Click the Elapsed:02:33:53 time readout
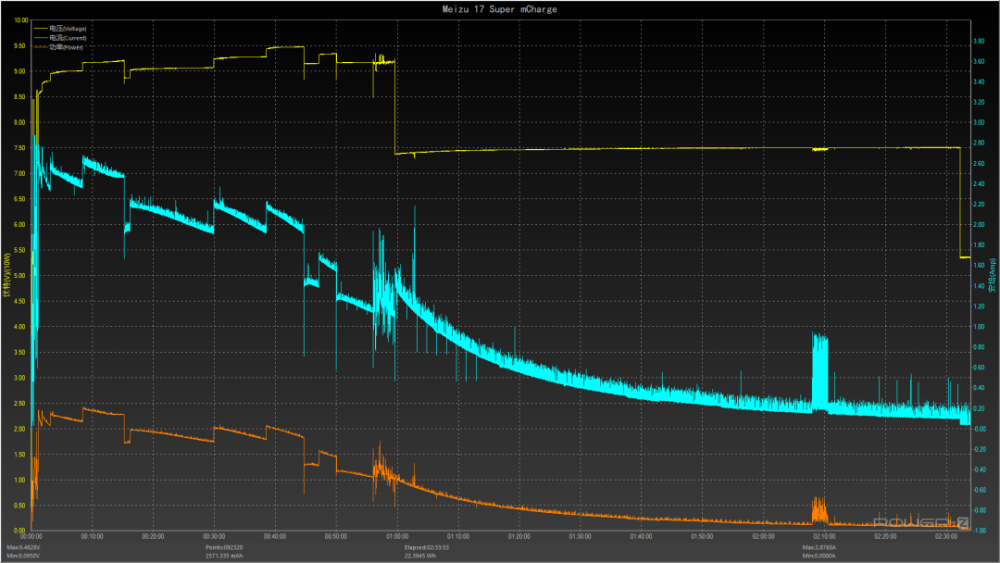 coord(427,547)
